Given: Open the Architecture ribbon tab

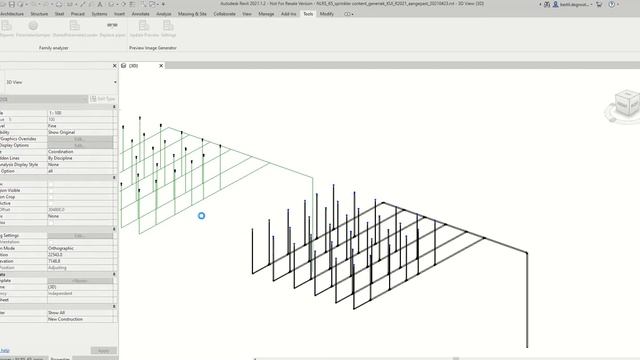Looking at the screenshot, I should click(x=11, y=14).
